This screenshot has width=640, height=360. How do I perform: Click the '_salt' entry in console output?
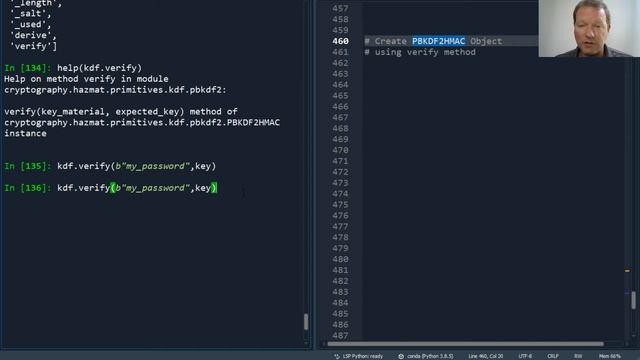coord(30,13)
